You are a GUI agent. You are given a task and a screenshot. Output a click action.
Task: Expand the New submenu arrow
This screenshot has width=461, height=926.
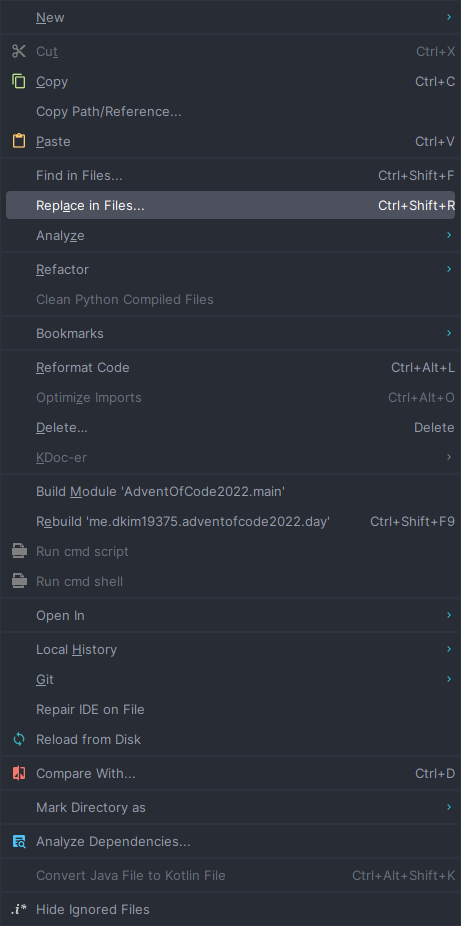pyautogui.click(x=449, y=18)
